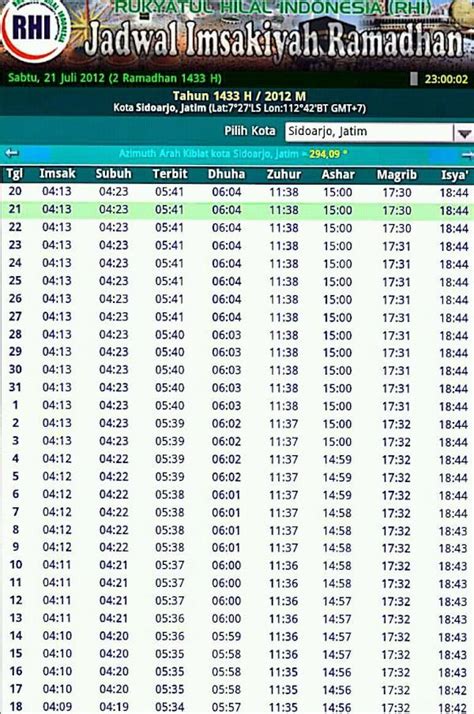Click the Dhuha column header
474x714 pixels.
tap(226, 174)
